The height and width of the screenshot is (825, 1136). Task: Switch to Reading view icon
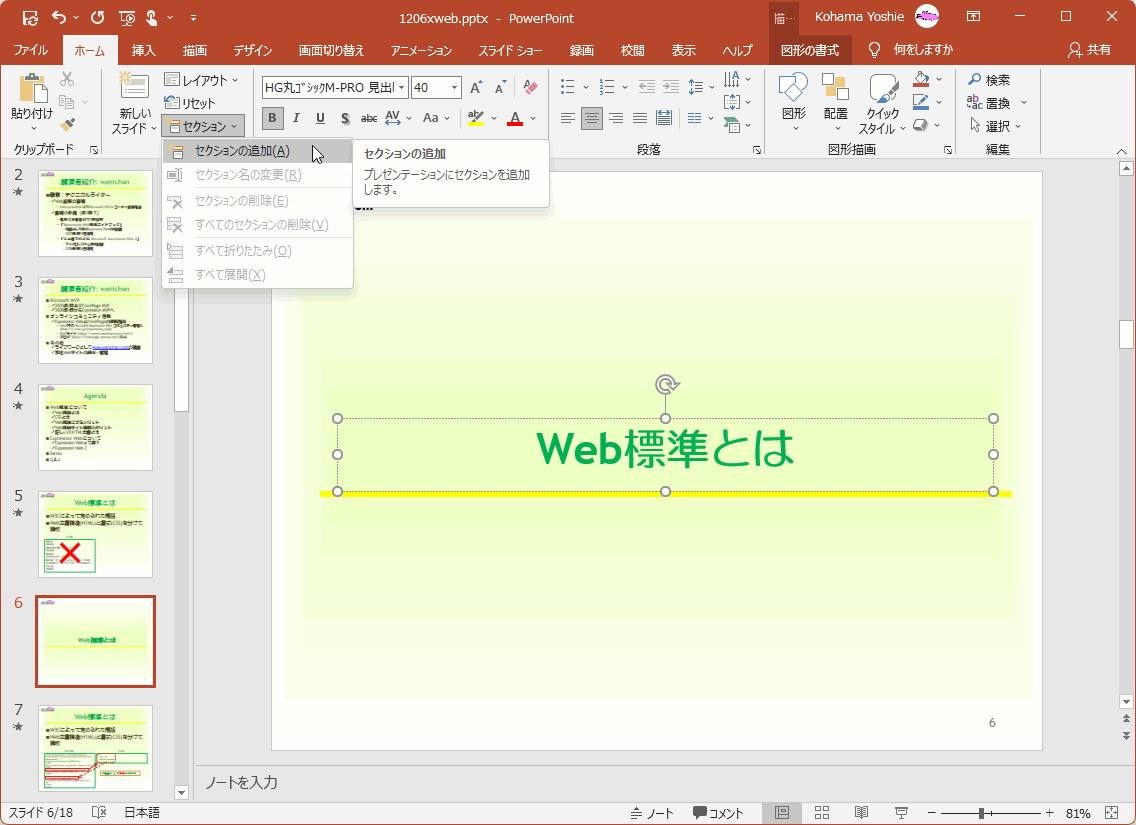(861, 813)
